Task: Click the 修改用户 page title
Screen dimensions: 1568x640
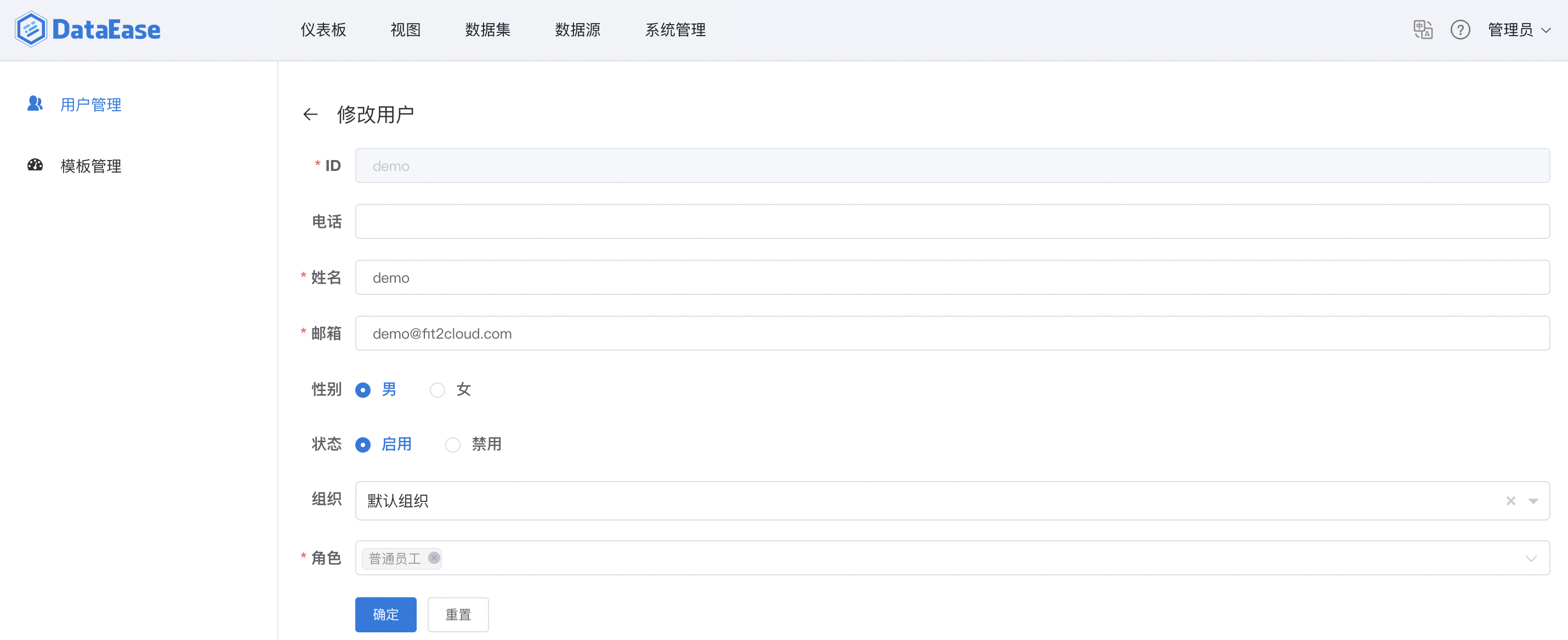Action: (376, 115)
